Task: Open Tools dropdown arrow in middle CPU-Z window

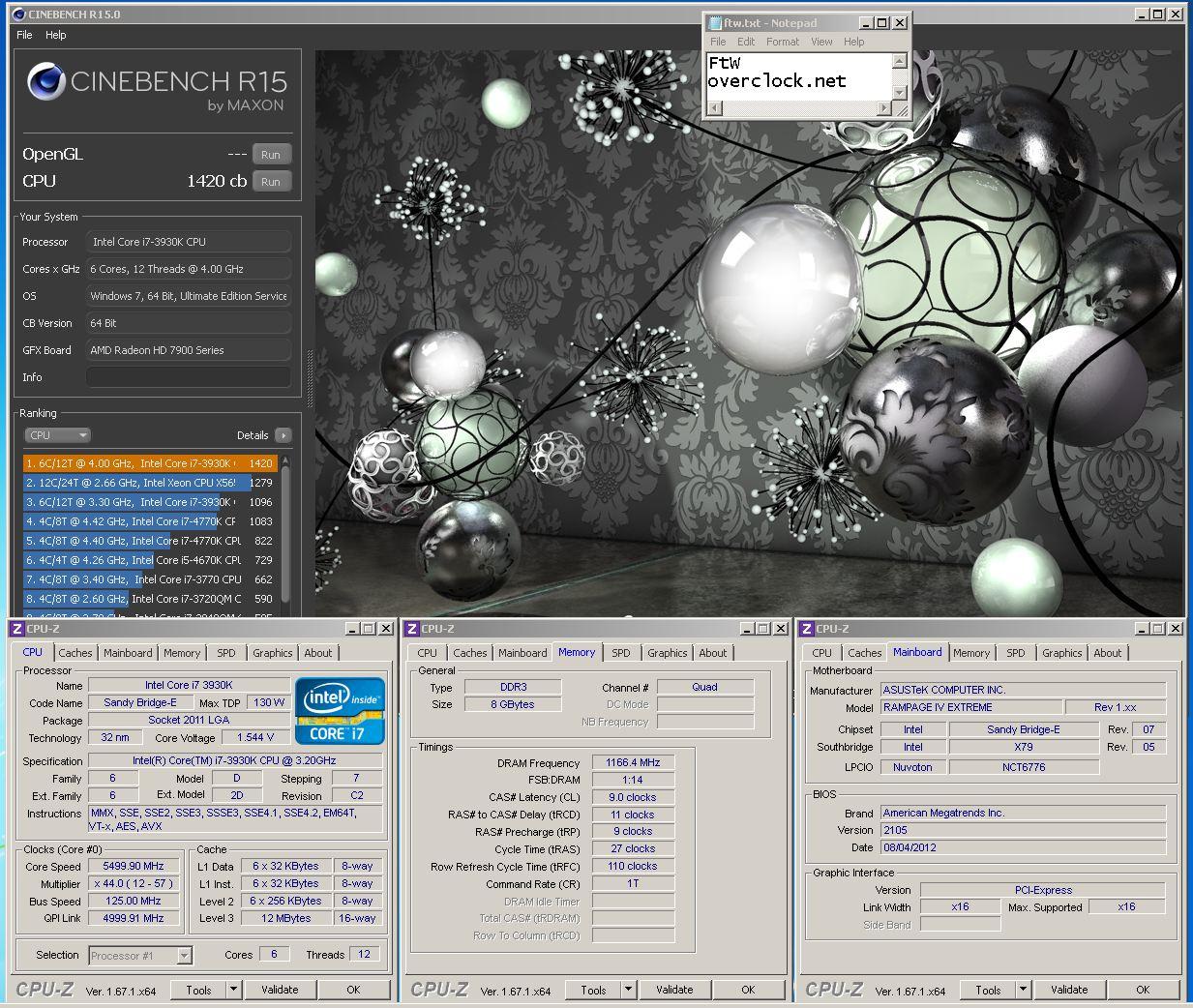Action: pyautogui.click(x=628, y=990)
